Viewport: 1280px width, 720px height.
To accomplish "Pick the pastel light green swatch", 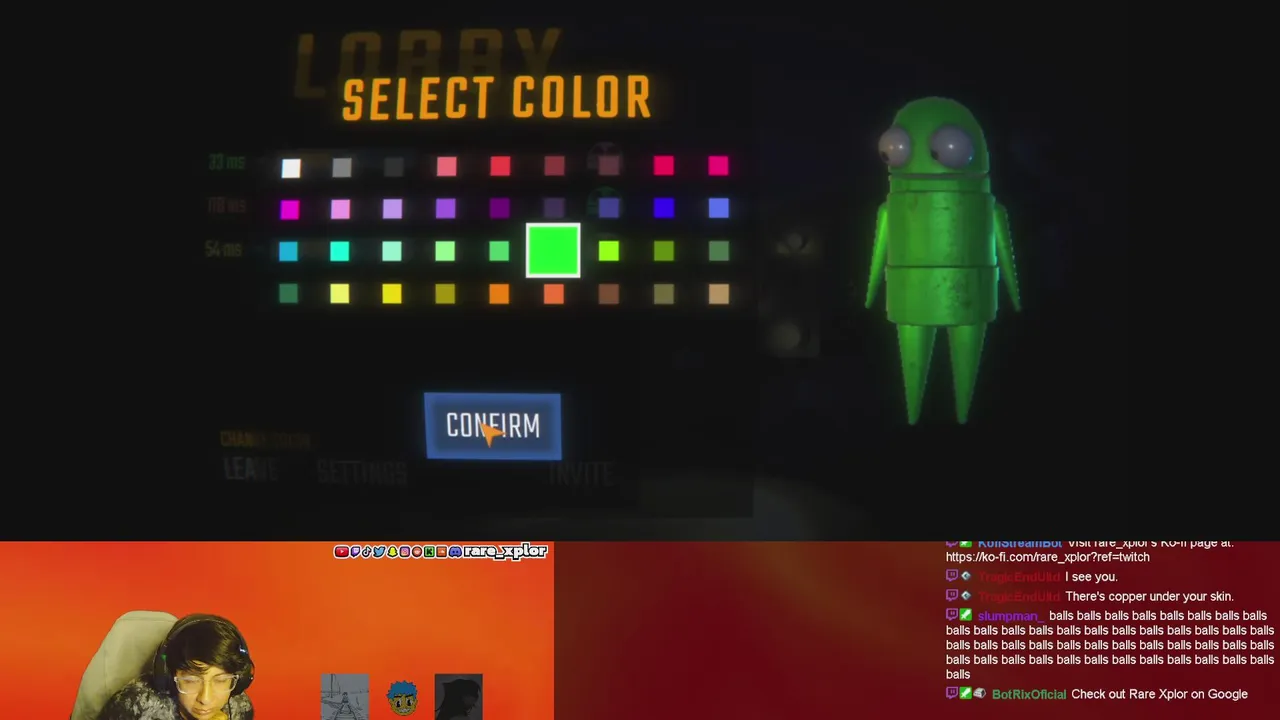I will pos(444,251).
